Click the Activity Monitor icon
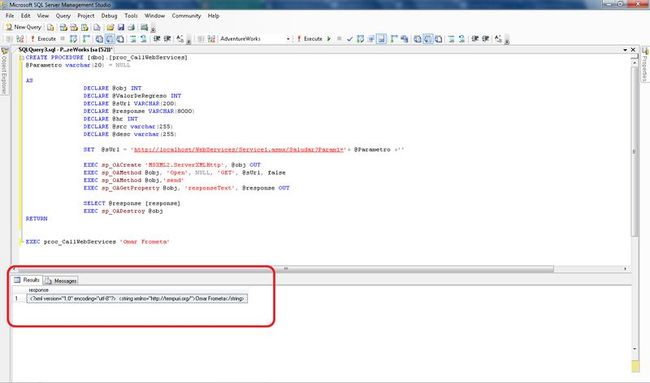The width and height of the screenshot is (650, 383). click(144, 27)
